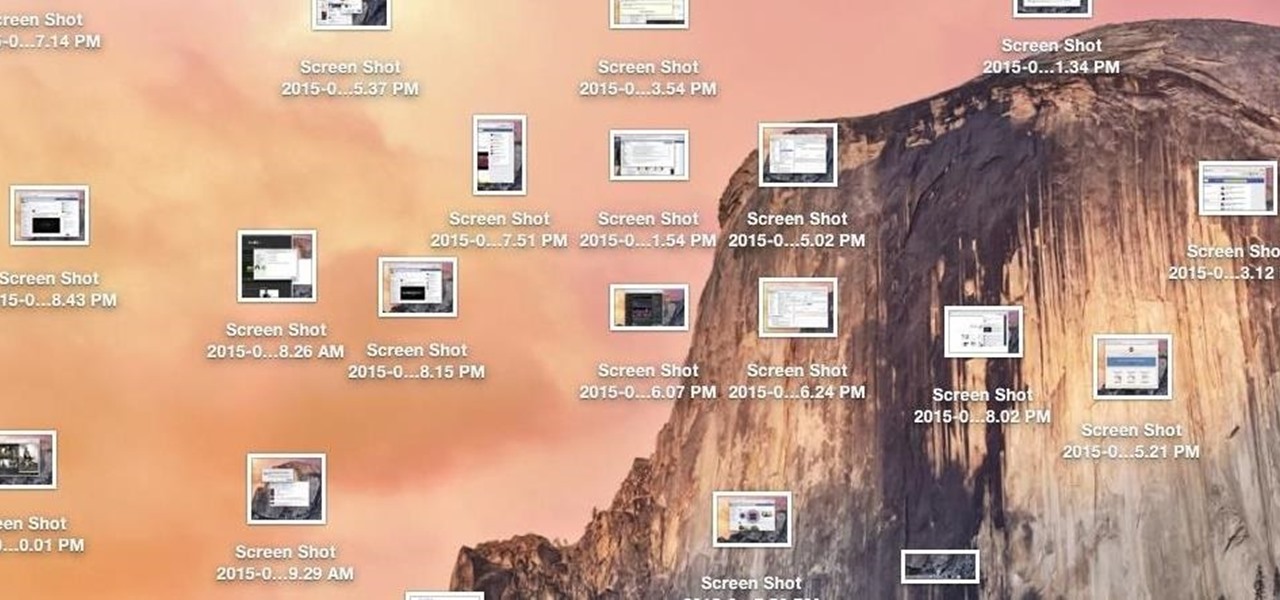Select the Screen Shot 2015-0...5.21 PM thumbnail
Viewport: 1280px width, 600px height.
(x=1132, y=367)
